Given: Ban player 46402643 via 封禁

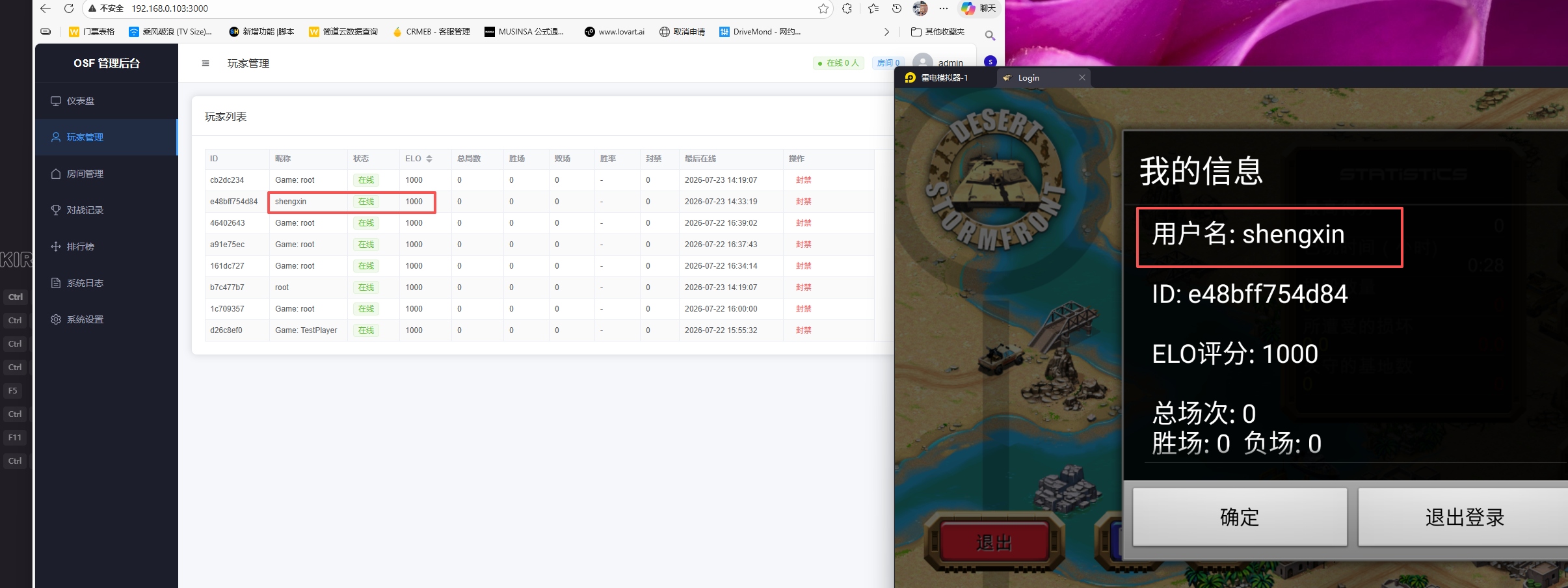Looking at the screenshot, I should (x=804, y=223).
